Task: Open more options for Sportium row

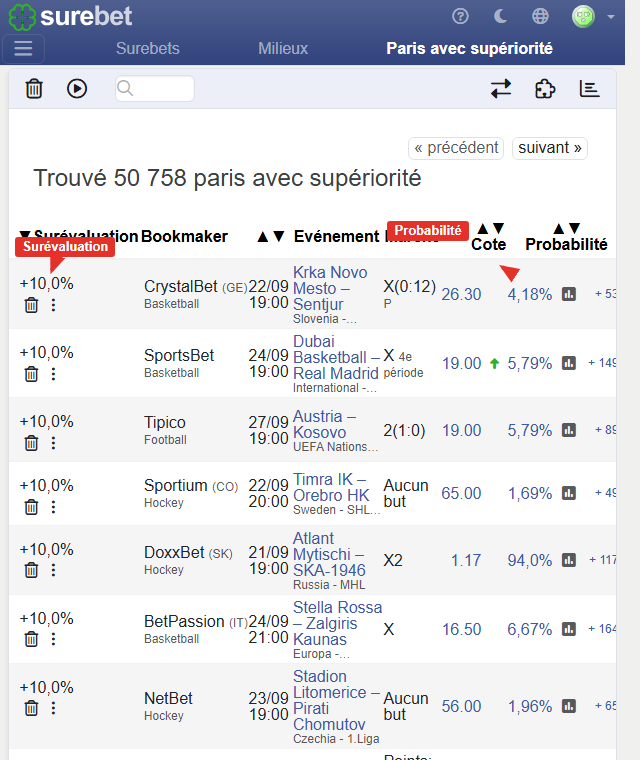Action: click(x=53, y=507)
